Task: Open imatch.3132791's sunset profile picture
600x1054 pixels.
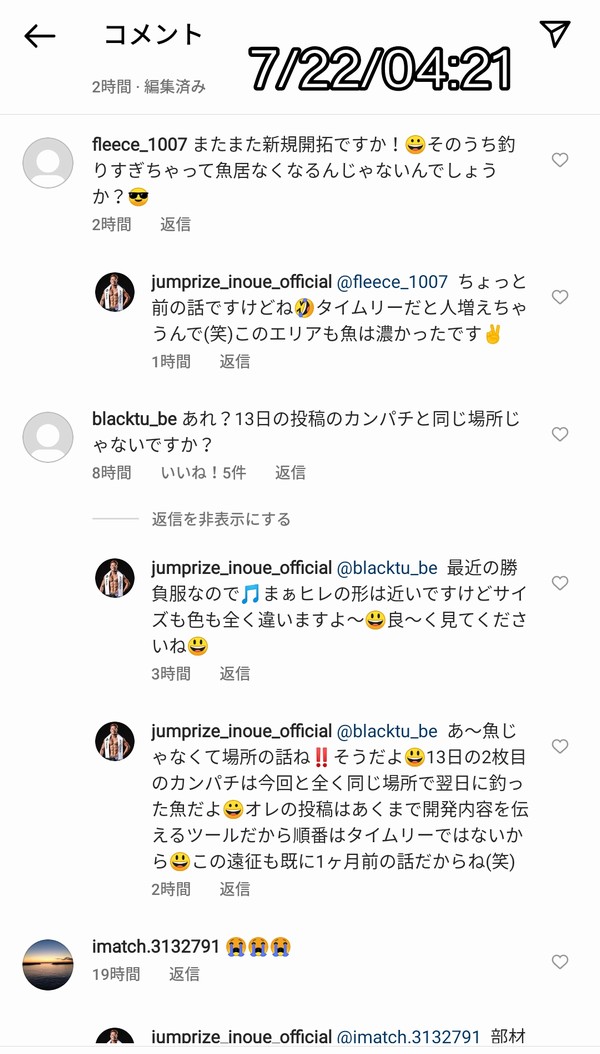Action: pyautogui.click(x=48, y=965)
